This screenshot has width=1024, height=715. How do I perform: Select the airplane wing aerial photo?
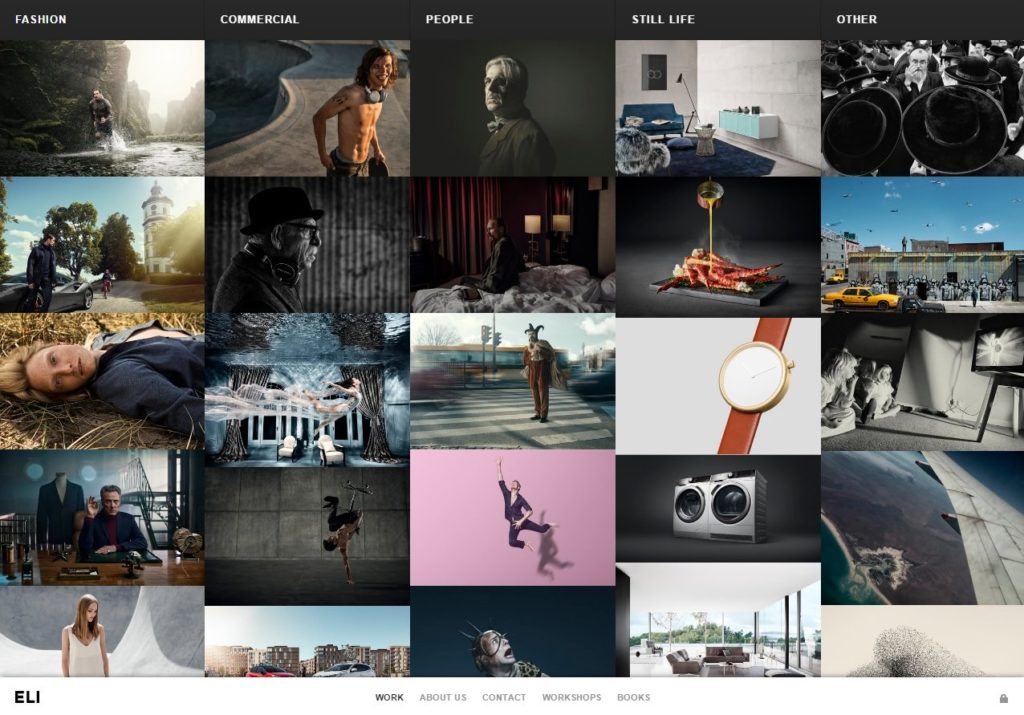[922, 527]
